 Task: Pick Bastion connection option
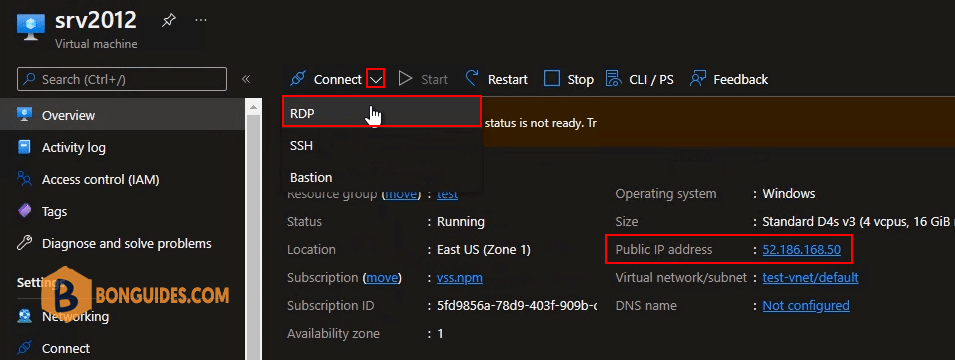382,178
